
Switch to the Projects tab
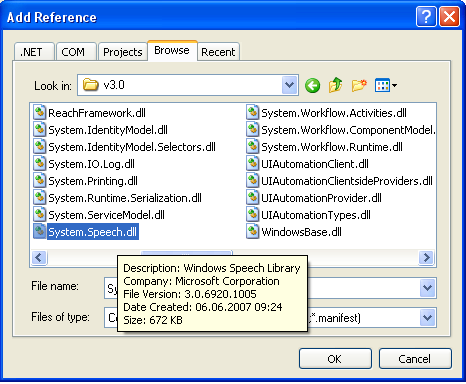click(x=123, y=52)
